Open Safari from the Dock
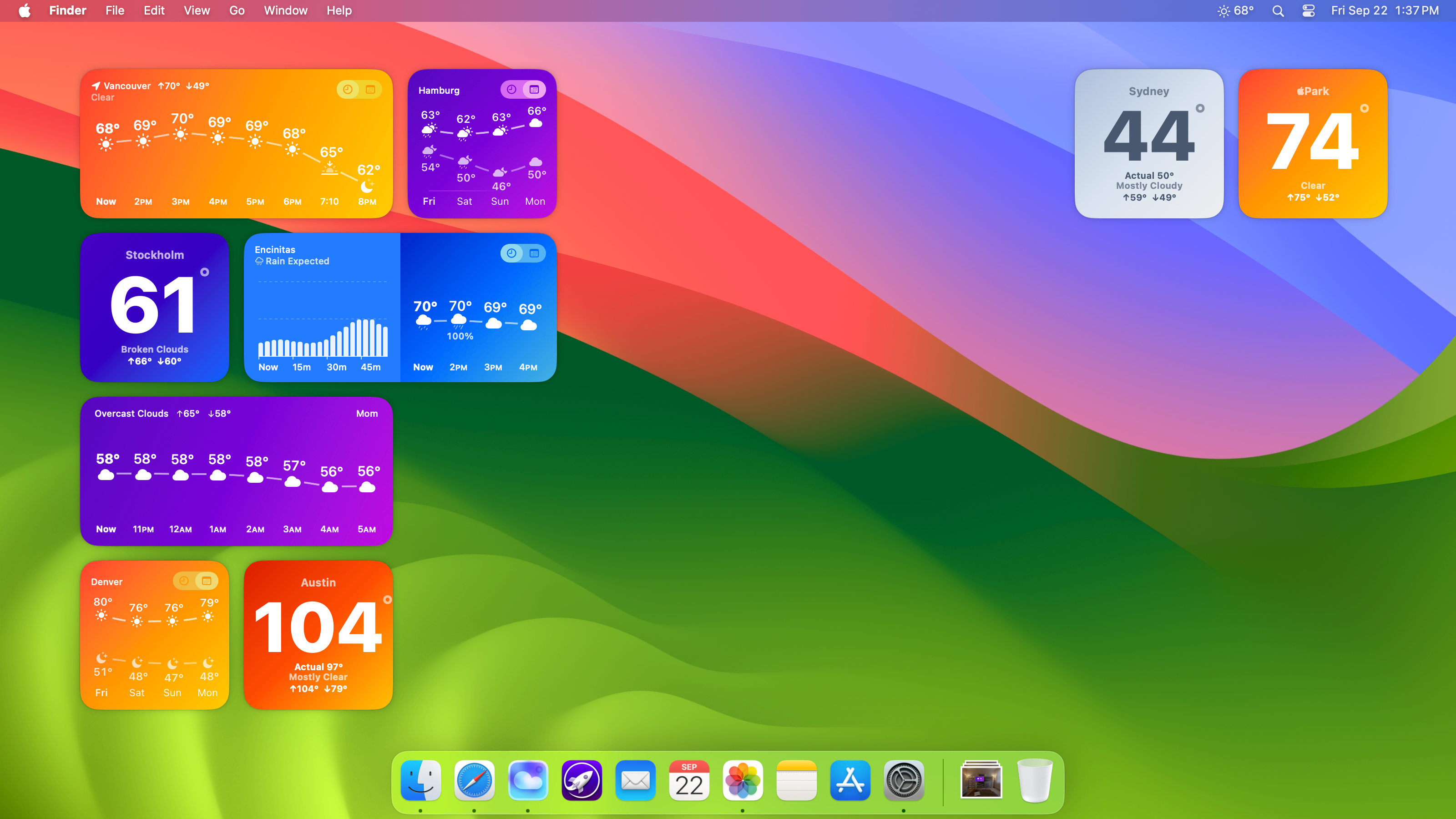 point(474,781)
